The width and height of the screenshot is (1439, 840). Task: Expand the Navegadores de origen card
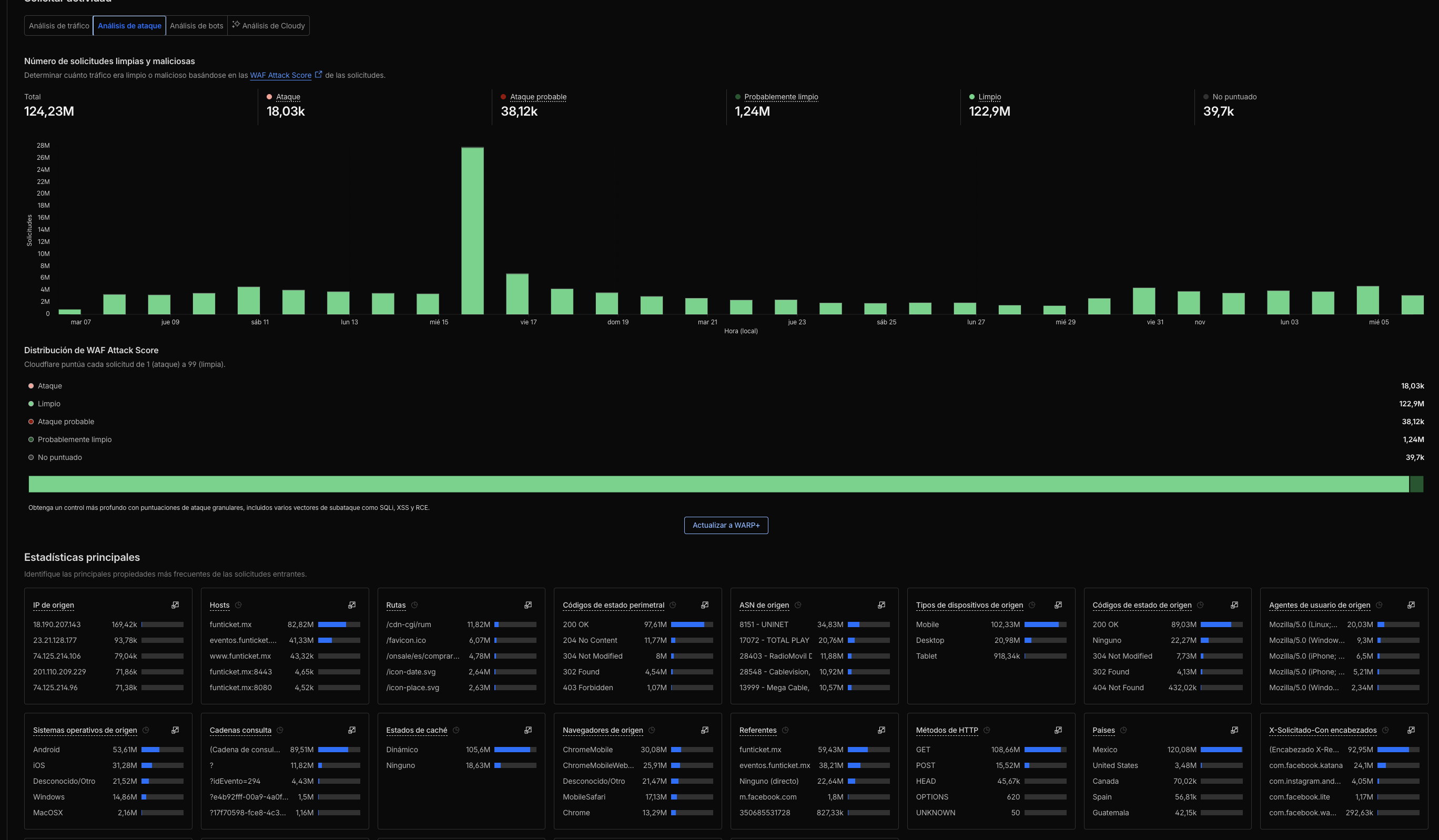(x=705, y=730)
